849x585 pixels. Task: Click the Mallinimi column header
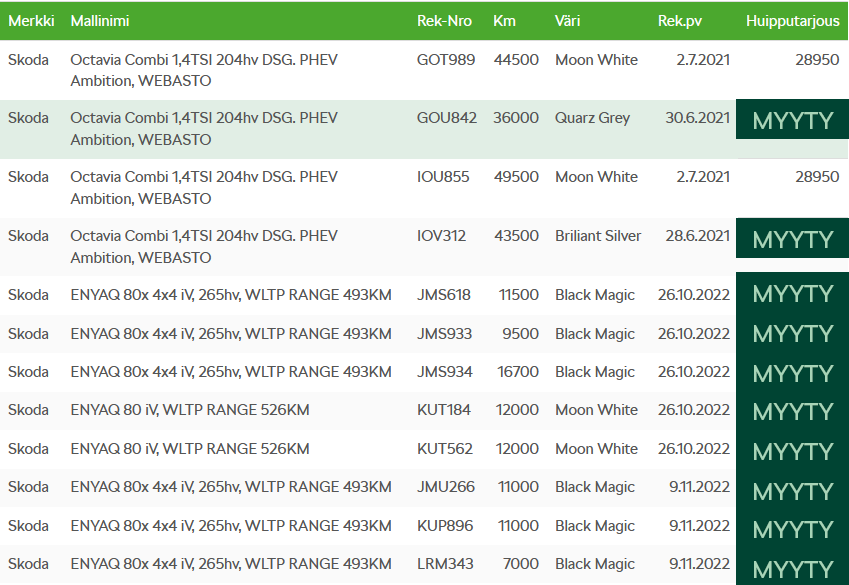point(100,21)
